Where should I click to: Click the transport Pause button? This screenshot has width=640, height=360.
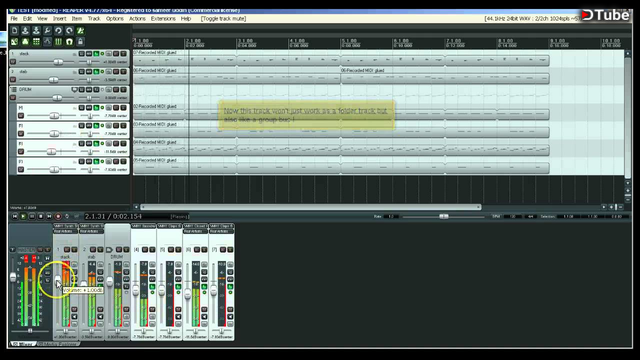coord(32,216)
